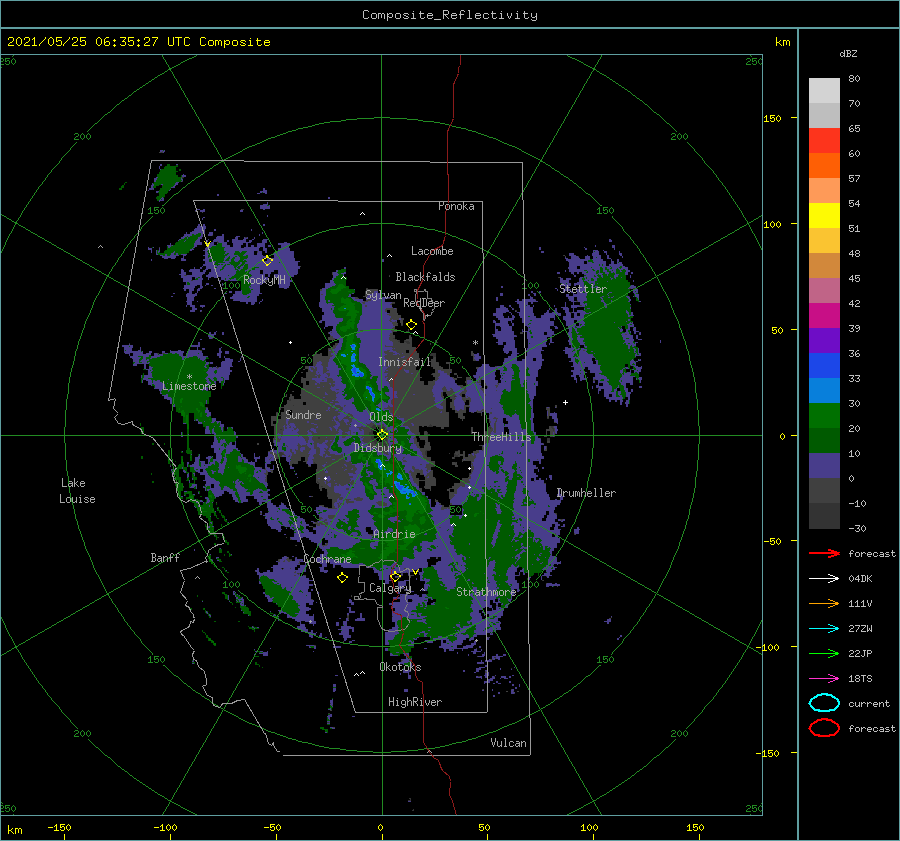900x841 pixels.
Task: Click the yellow radar marker near Didsbury
Action: click(382, 435)
